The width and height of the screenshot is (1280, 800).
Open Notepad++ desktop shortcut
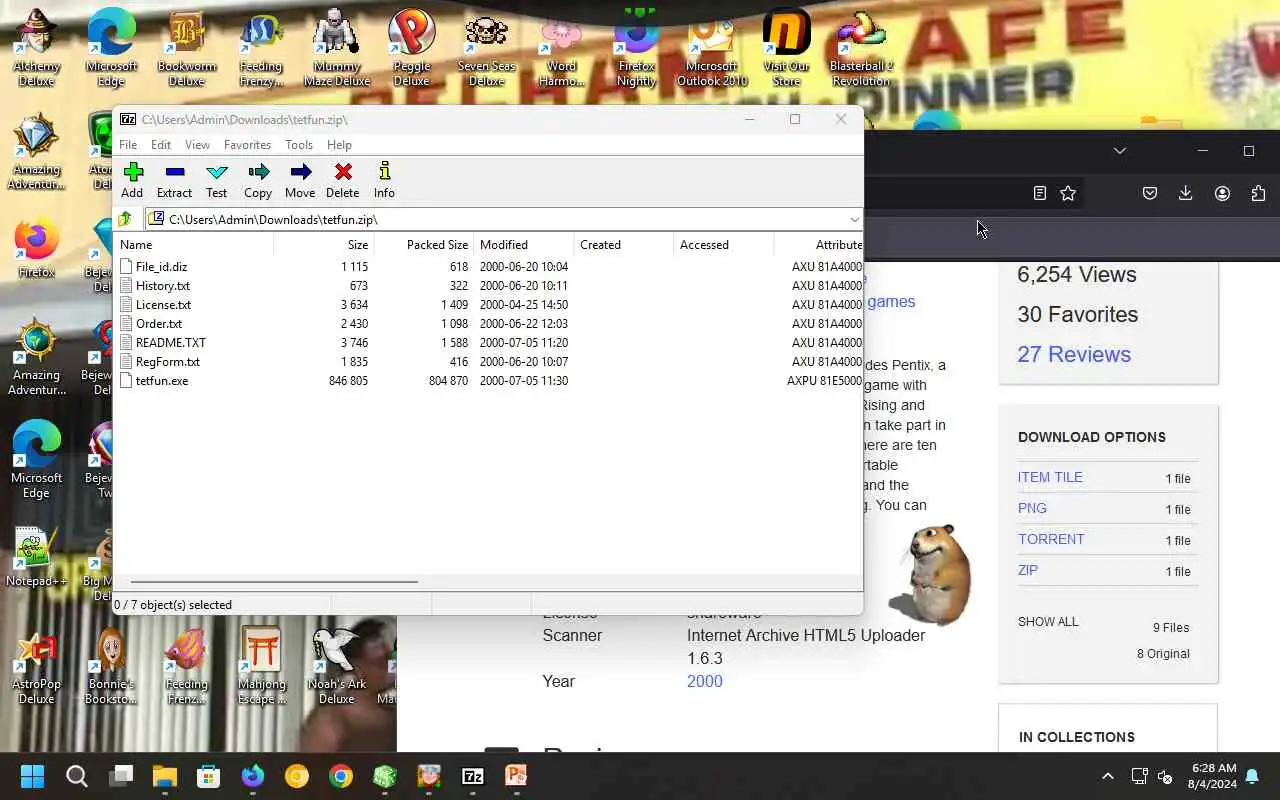click(36, 557)
